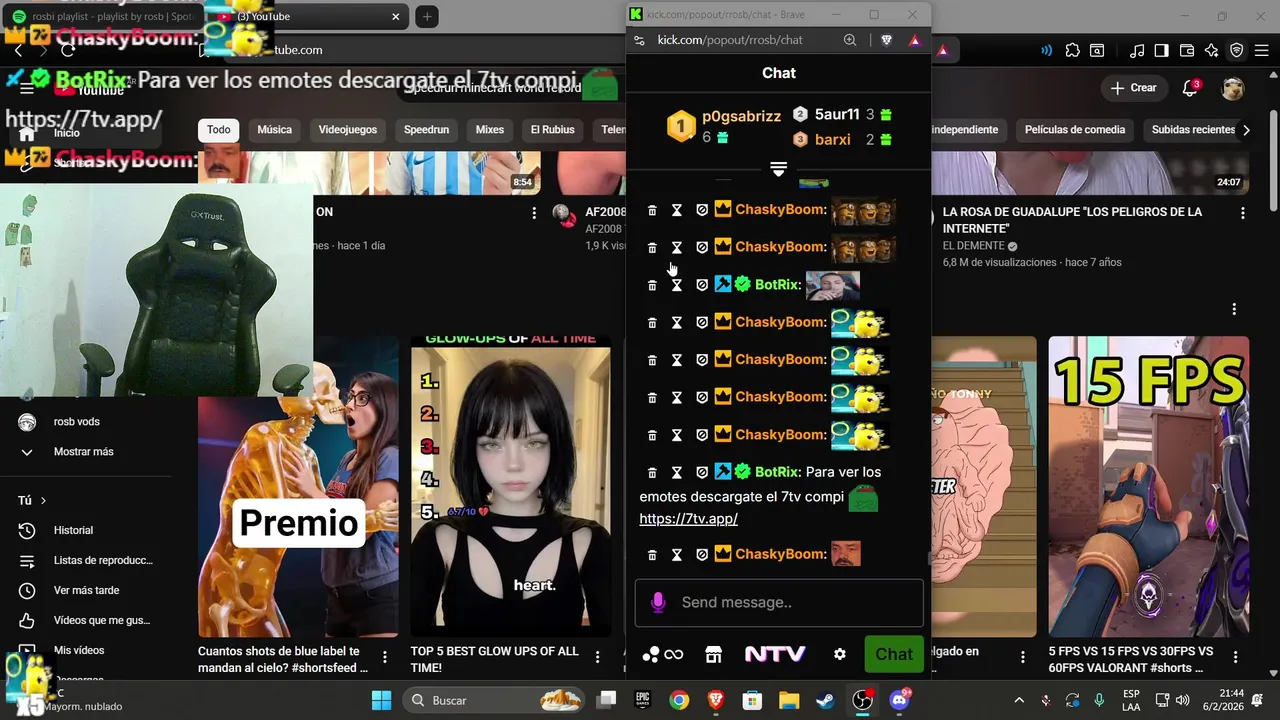Open options menu for La Rosa de Guadalupe video
The height and width of the screenshot is (720, 1280).
click(1243, 213)
